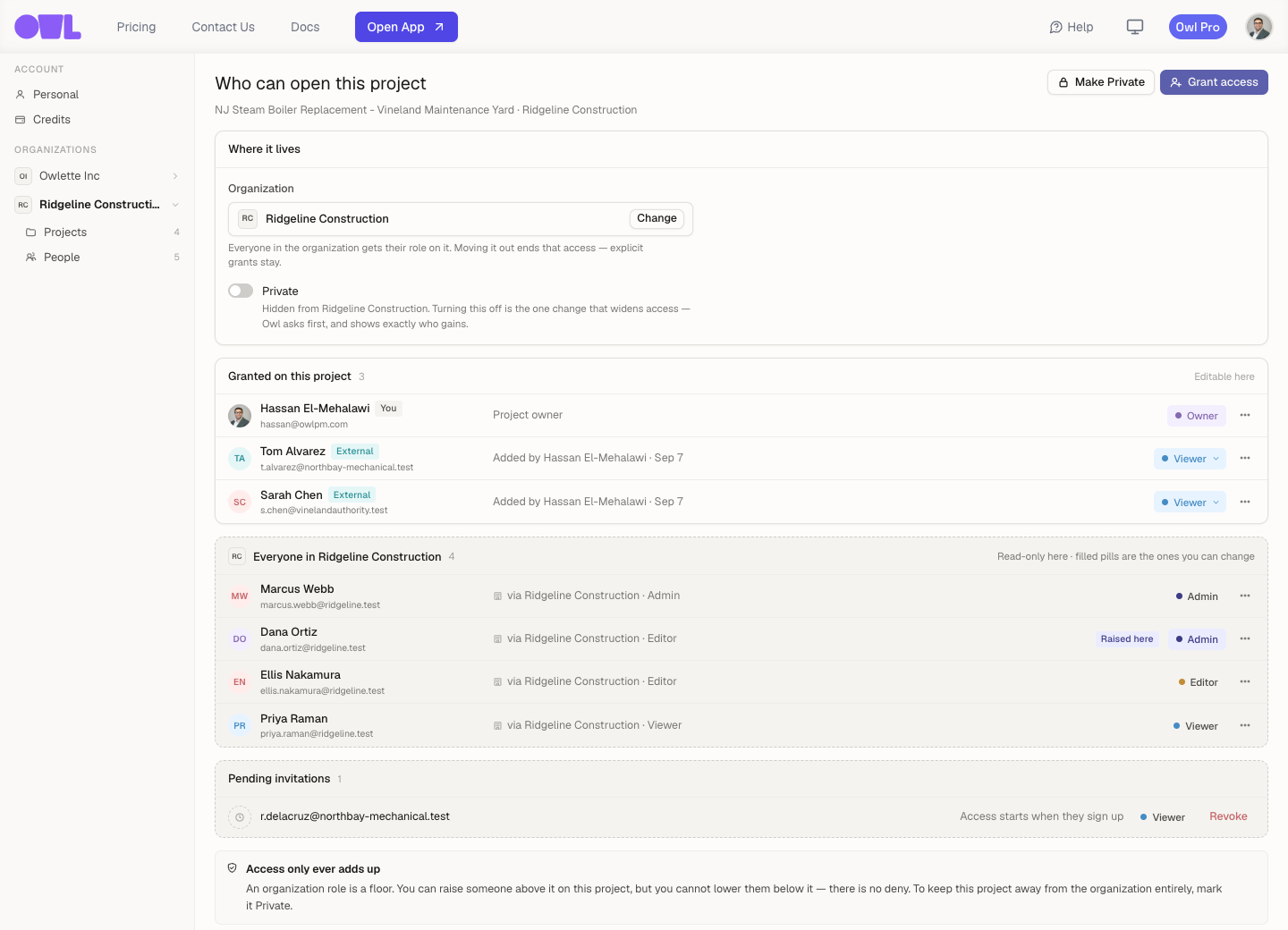Click the clock icon beside pending invitation

point(240,817)
